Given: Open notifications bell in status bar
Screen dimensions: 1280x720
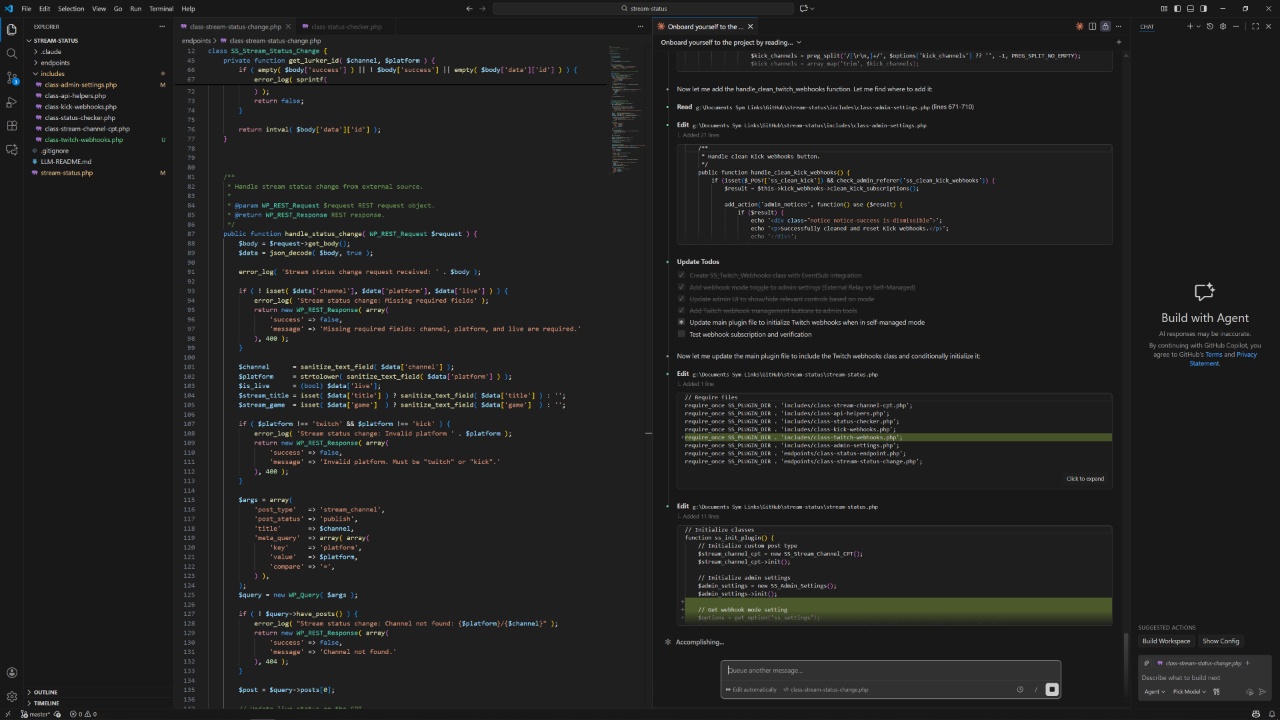Looking at the screenshot, I should click(x=1271, y=714).
